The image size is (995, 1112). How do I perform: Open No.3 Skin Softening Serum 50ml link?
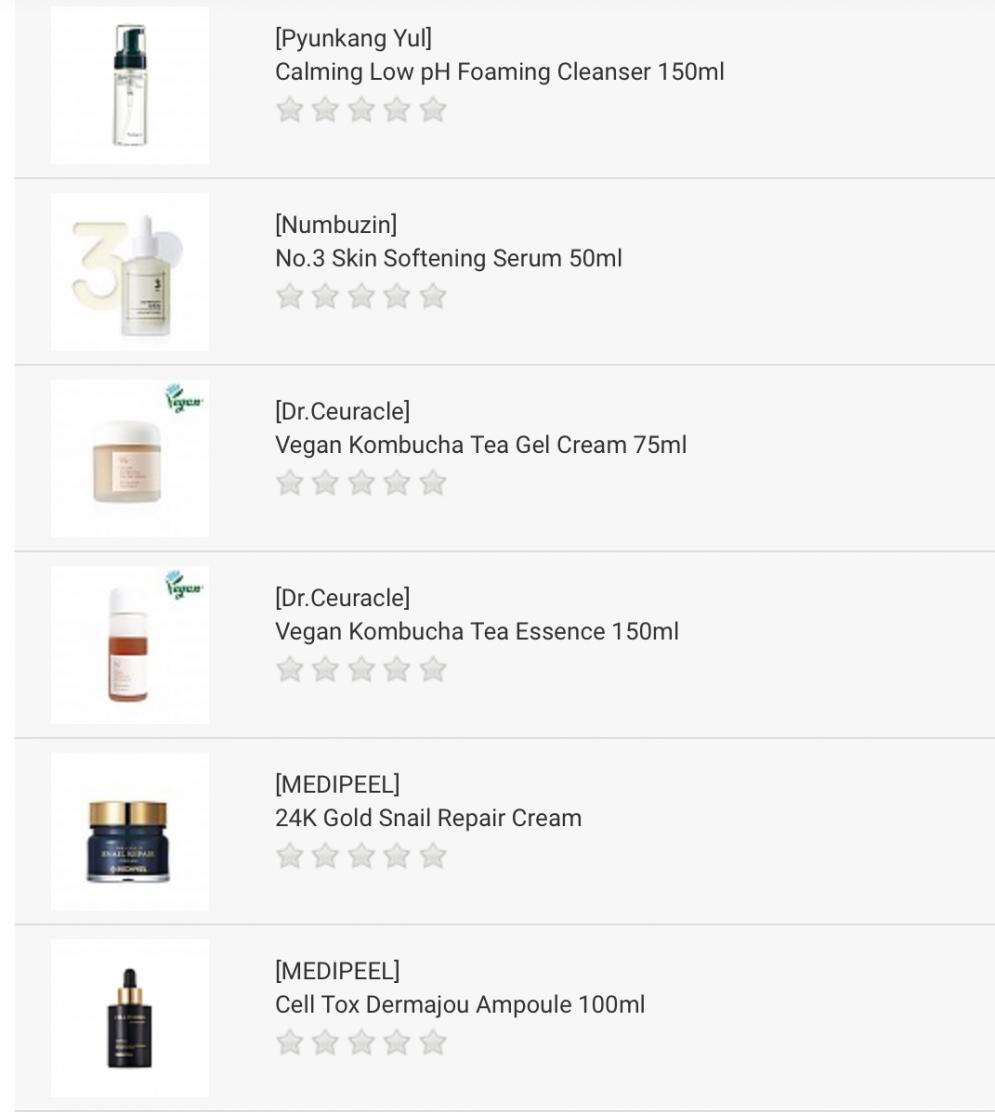click(448, 258)
